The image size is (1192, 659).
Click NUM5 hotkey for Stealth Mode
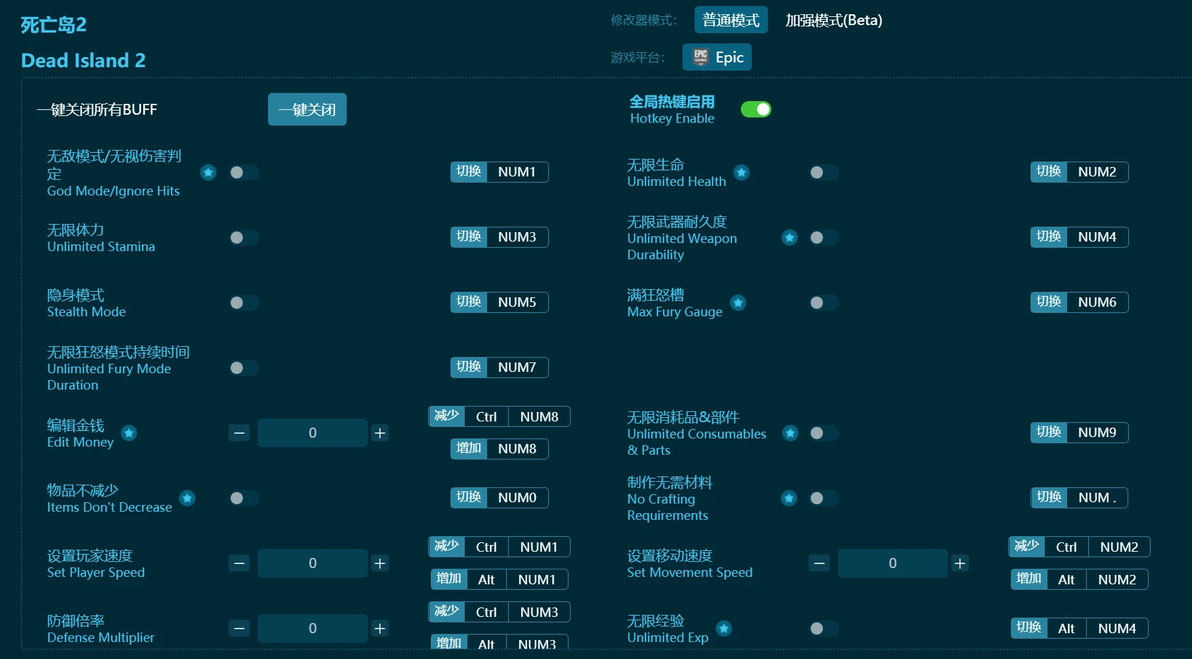pyautogui.click(x=499, y=302)
